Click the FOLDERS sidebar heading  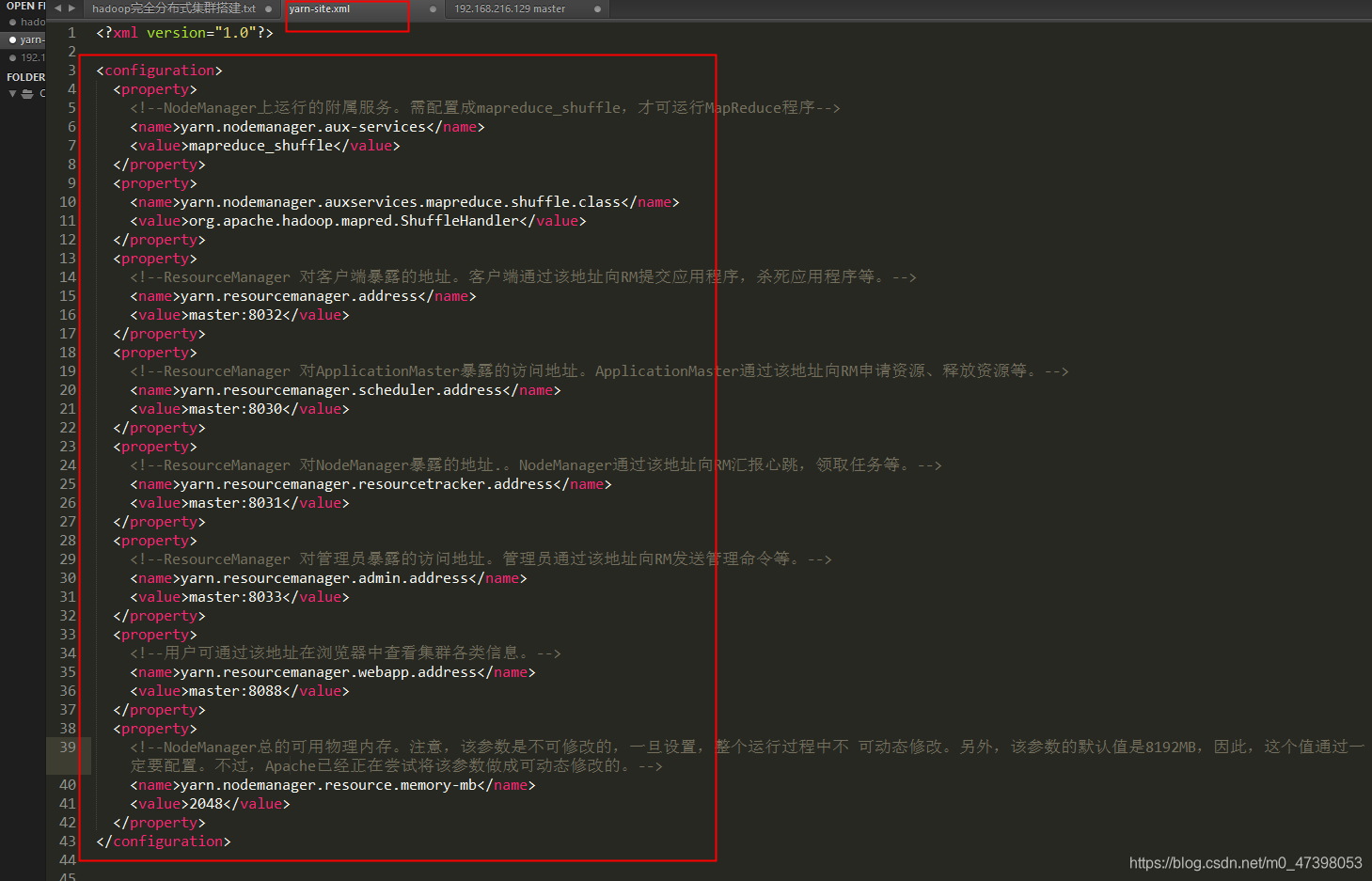coord(26,77)
